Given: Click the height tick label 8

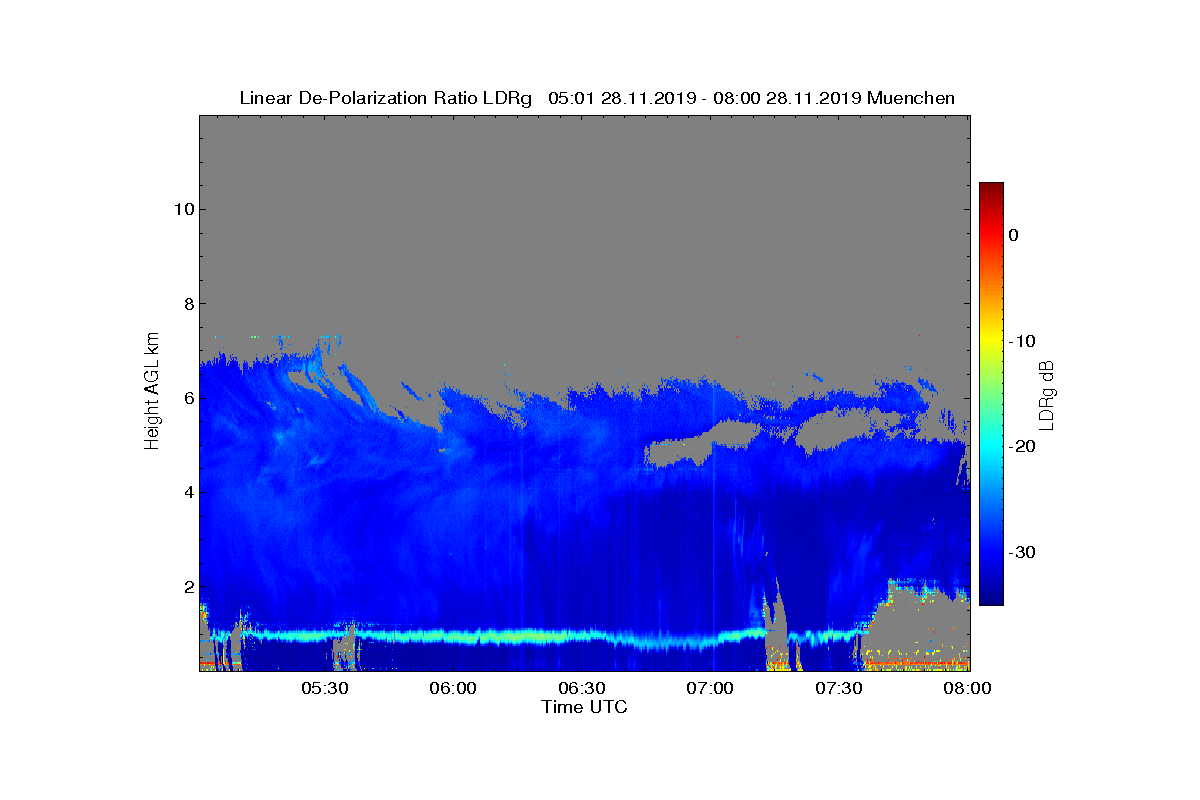Looking at the screenshot, I should [188, 304].
